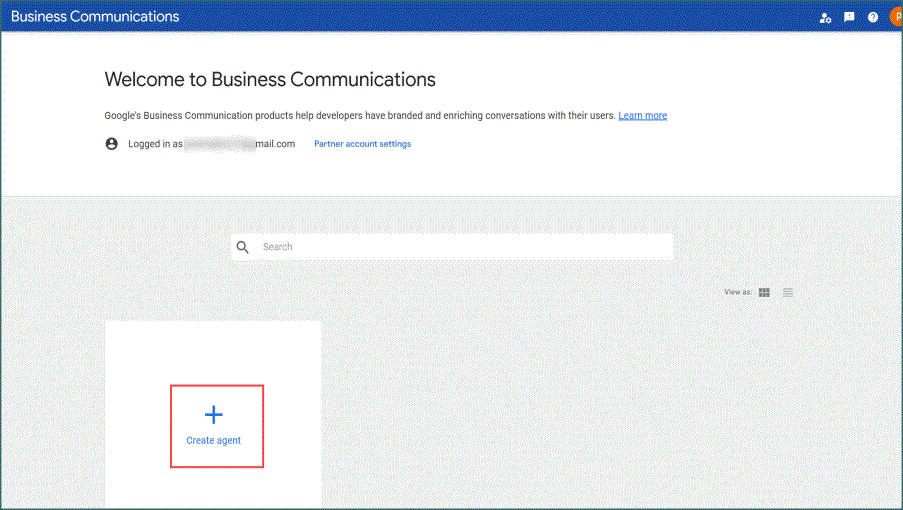This screenshot has height=510, width=903.
Task: Open the orange profile avatar
Action: tap(896, 17)
